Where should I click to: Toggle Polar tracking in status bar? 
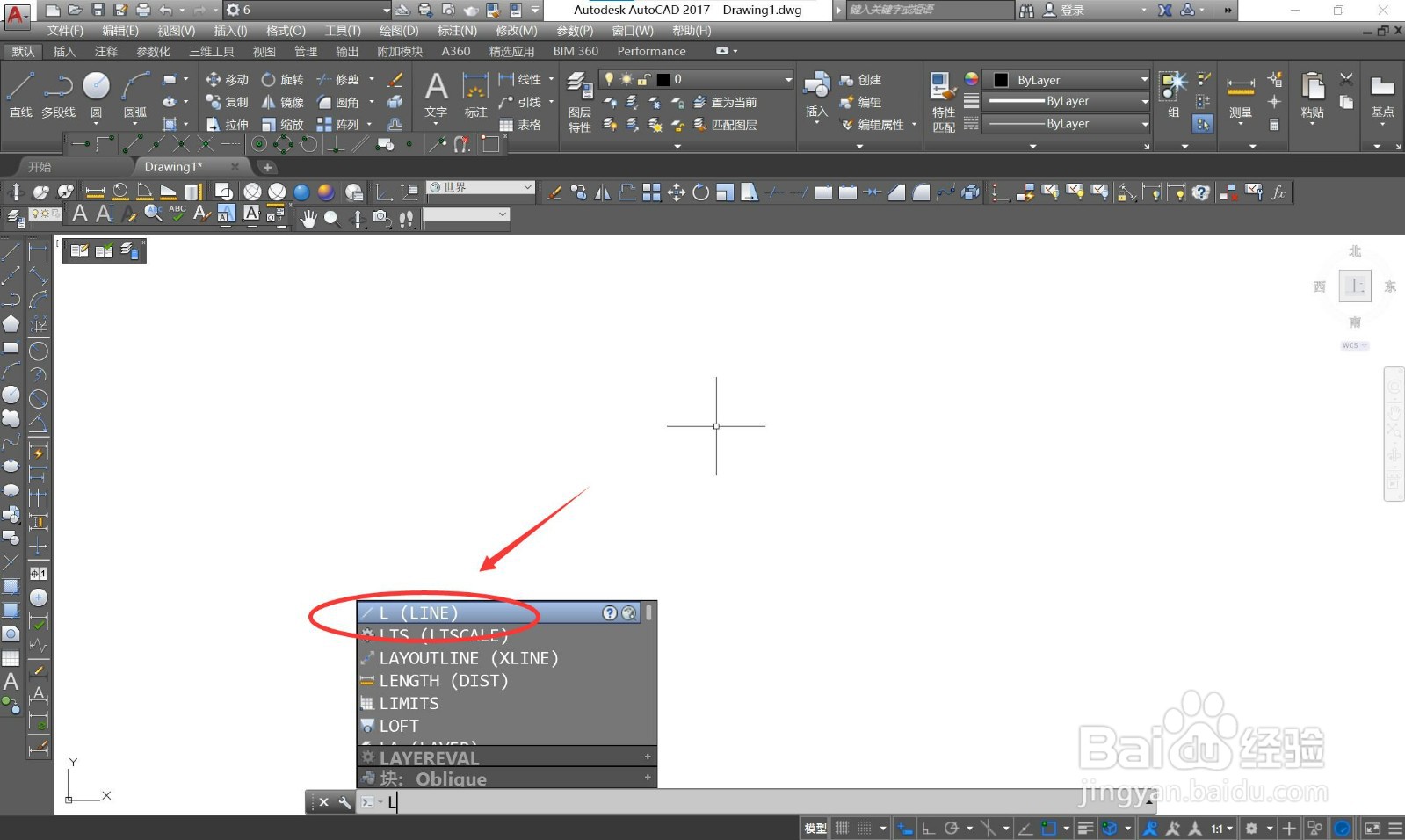[x=951, y=828]
